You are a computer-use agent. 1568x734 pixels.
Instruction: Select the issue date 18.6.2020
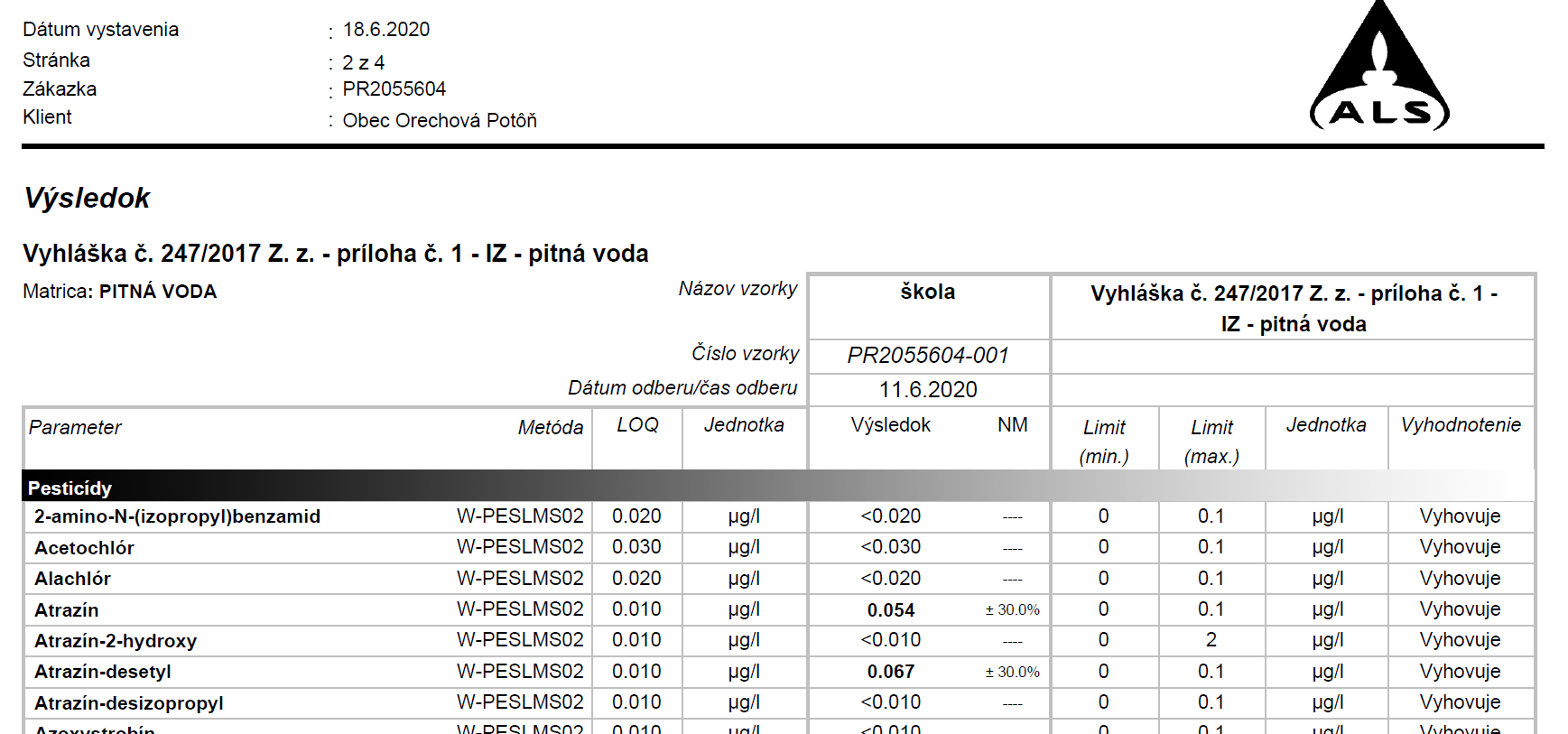[385, 30]
